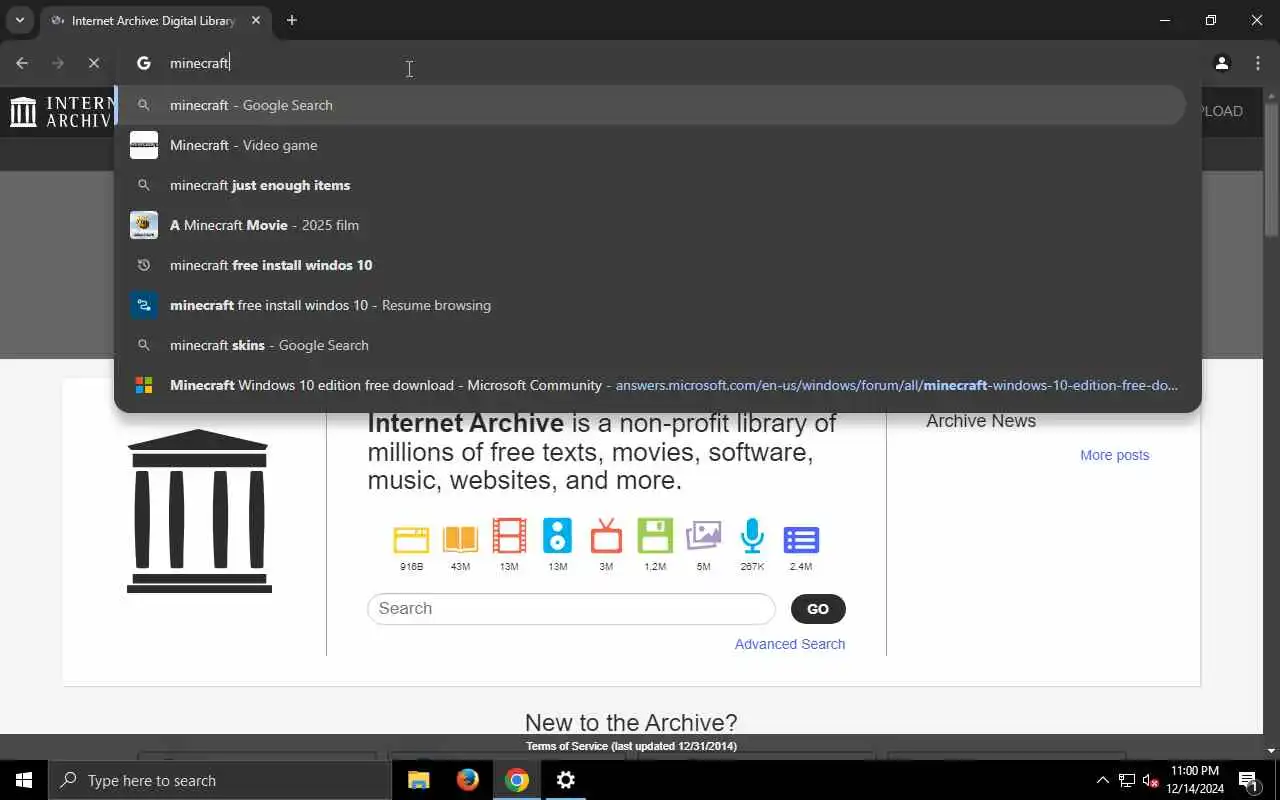Choose 'minecraft skins - Google Search' suggestion
Image resolution: width=1280 pixels, height=800 pixels.
pos(652,345)
